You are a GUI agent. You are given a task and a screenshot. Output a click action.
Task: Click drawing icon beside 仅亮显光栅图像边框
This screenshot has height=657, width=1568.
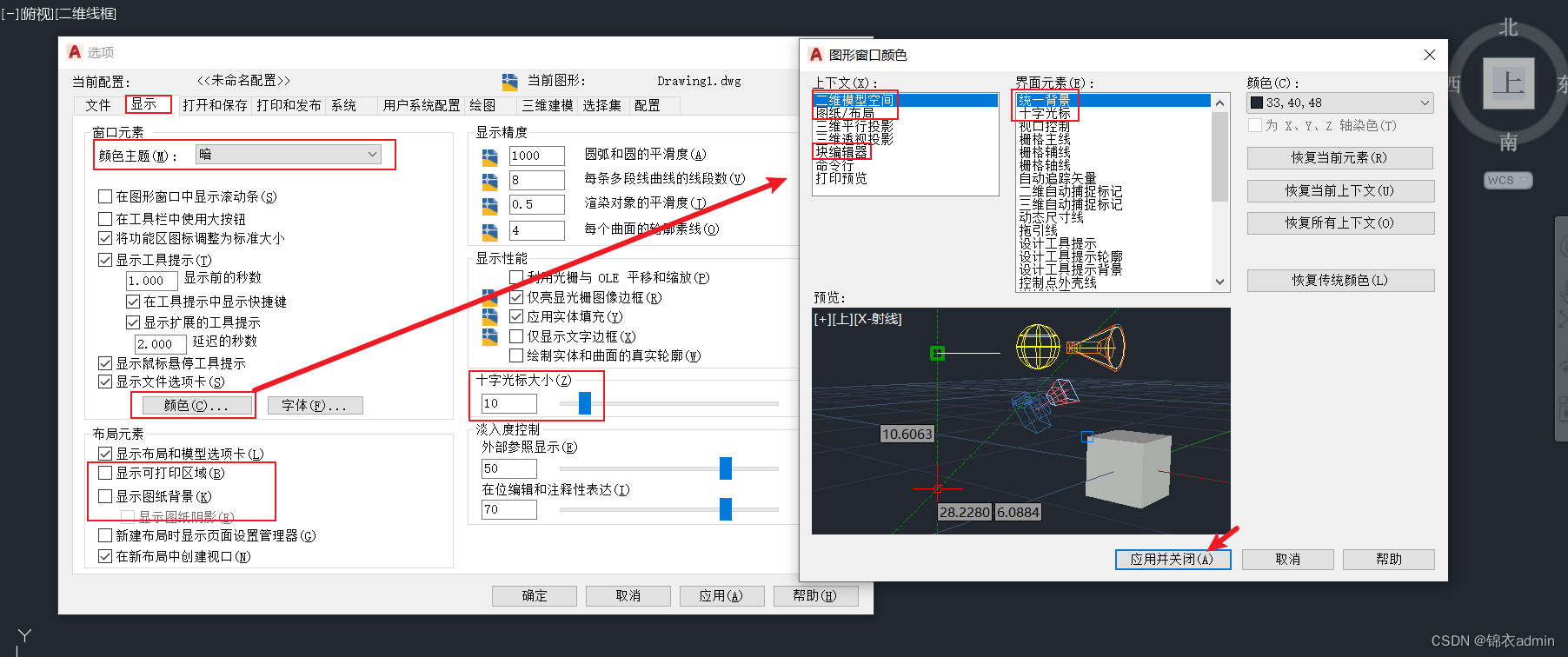tap(490, 298)
